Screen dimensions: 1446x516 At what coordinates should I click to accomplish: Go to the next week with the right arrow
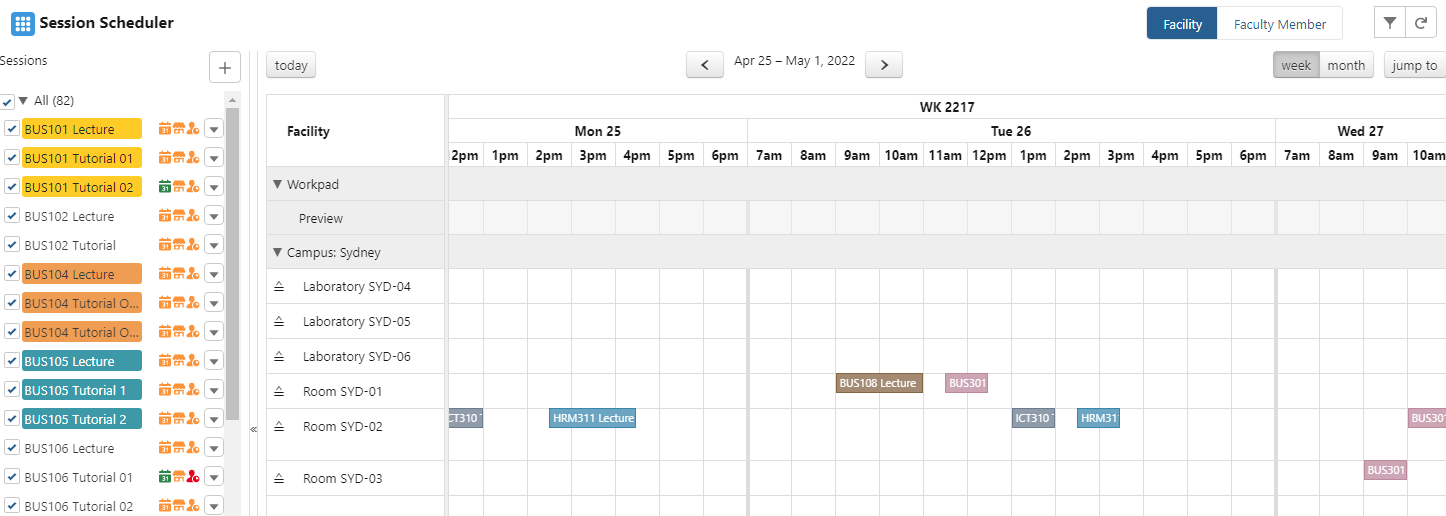pos(883,65)
